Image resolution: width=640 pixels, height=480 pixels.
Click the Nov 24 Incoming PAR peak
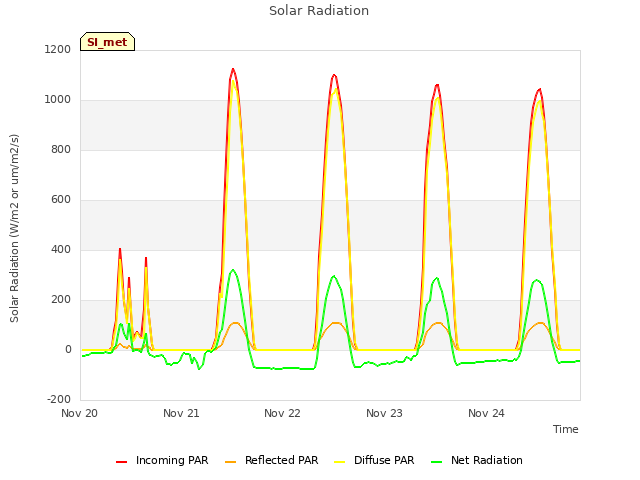[540, 89]
